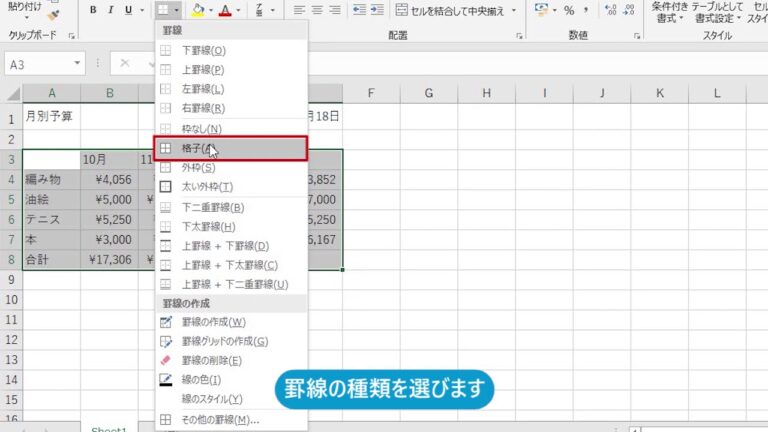The height and width of the screenshot is (432, 768).
Task: Select 下二重罫線(B) option
Action: (x=231, y=207)
